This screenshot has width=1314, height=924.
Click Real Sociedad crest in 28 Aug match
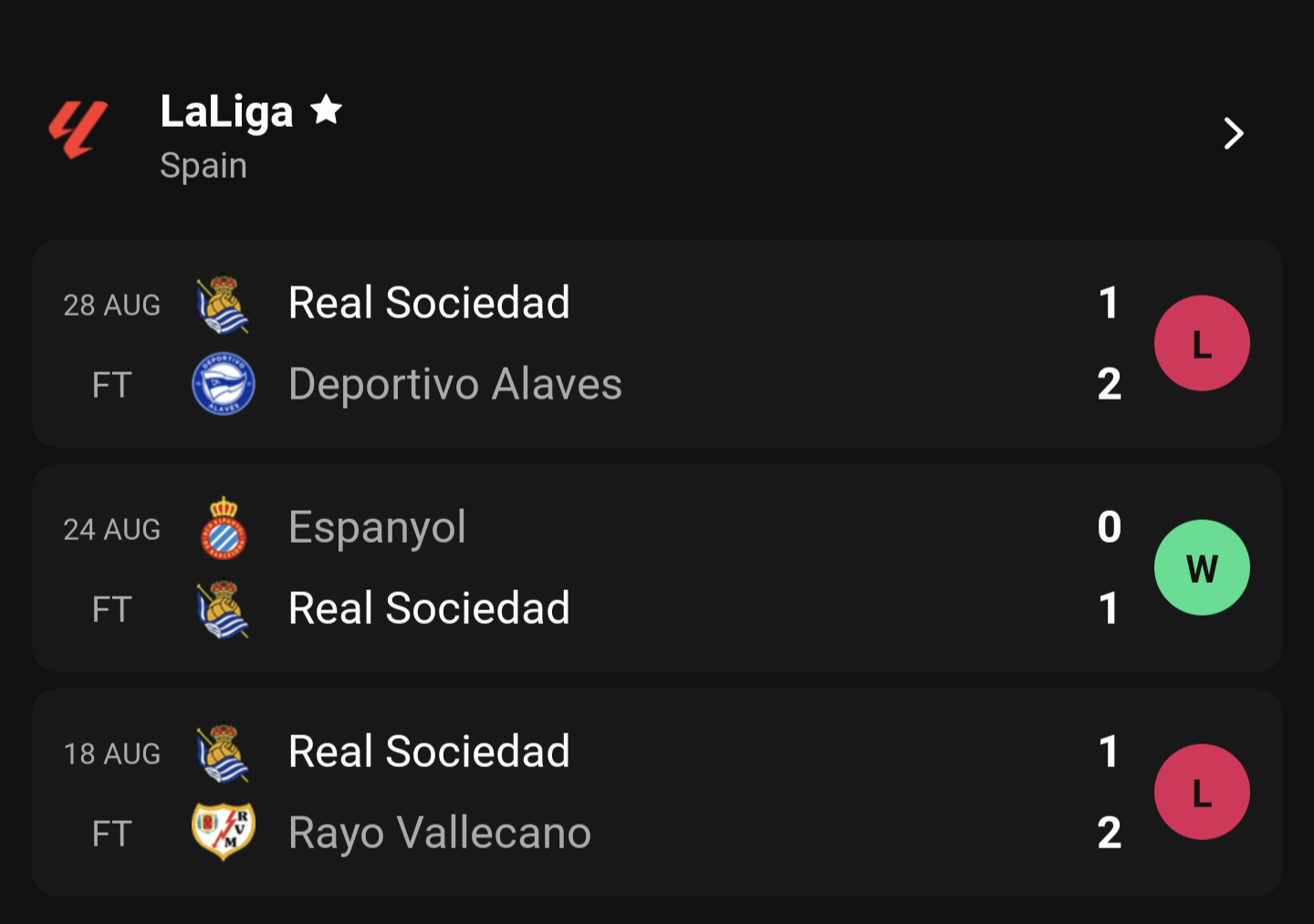click(223, 305)
